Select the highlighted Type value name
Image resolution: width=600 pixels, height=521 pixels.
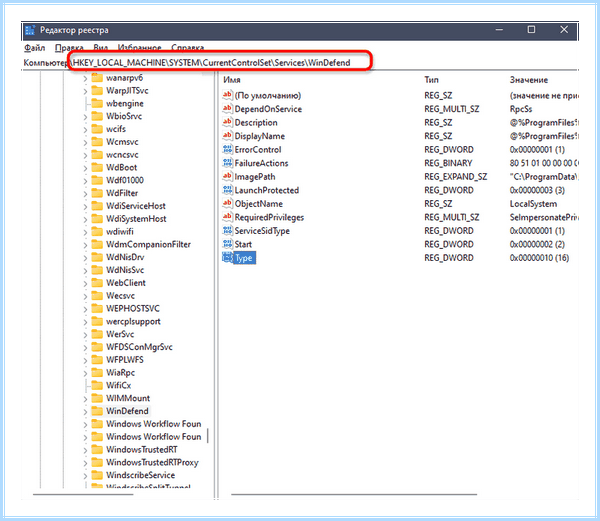click(244, 258)
